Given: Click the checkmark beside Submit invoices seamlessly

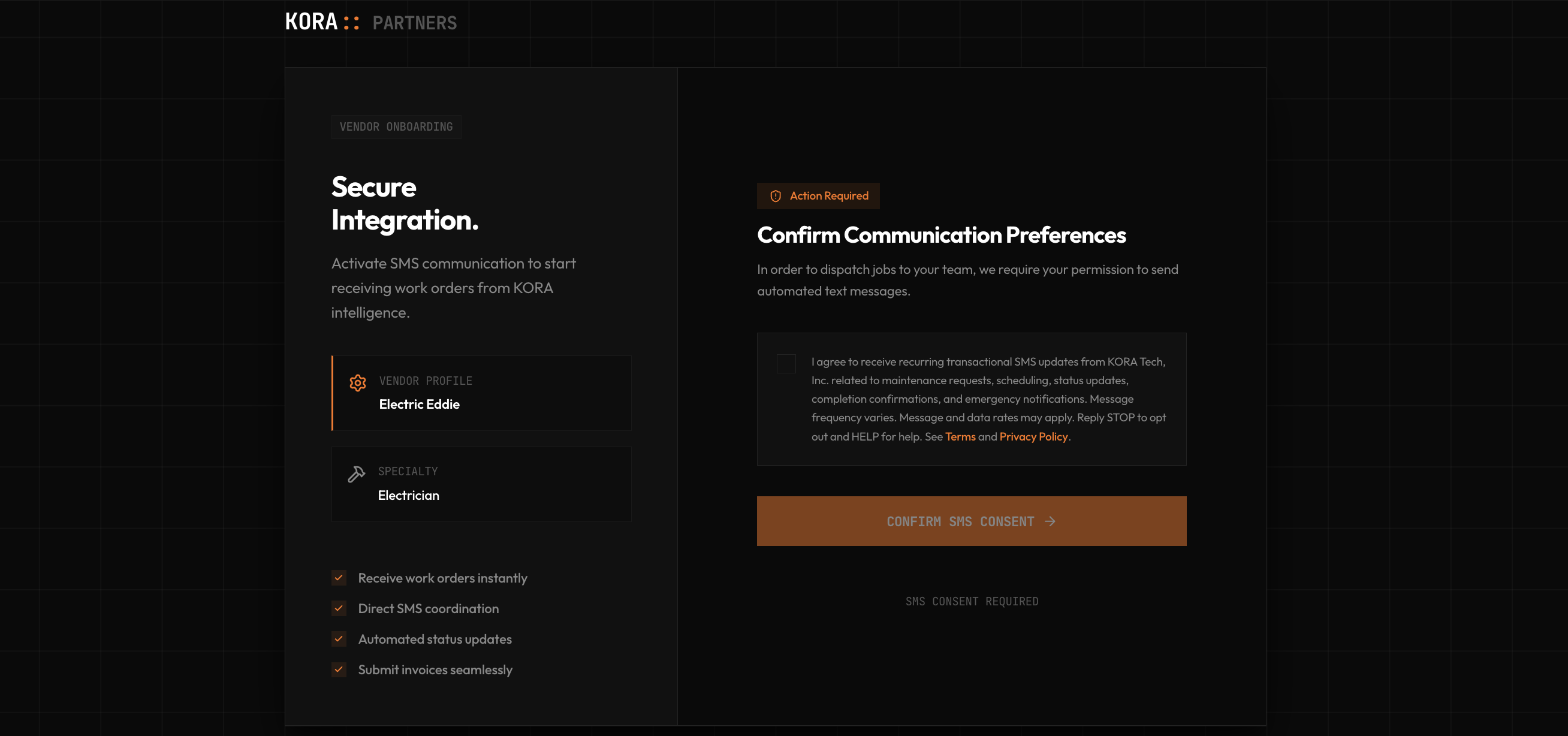Looking at the screenshot, I should coord(339,669).
